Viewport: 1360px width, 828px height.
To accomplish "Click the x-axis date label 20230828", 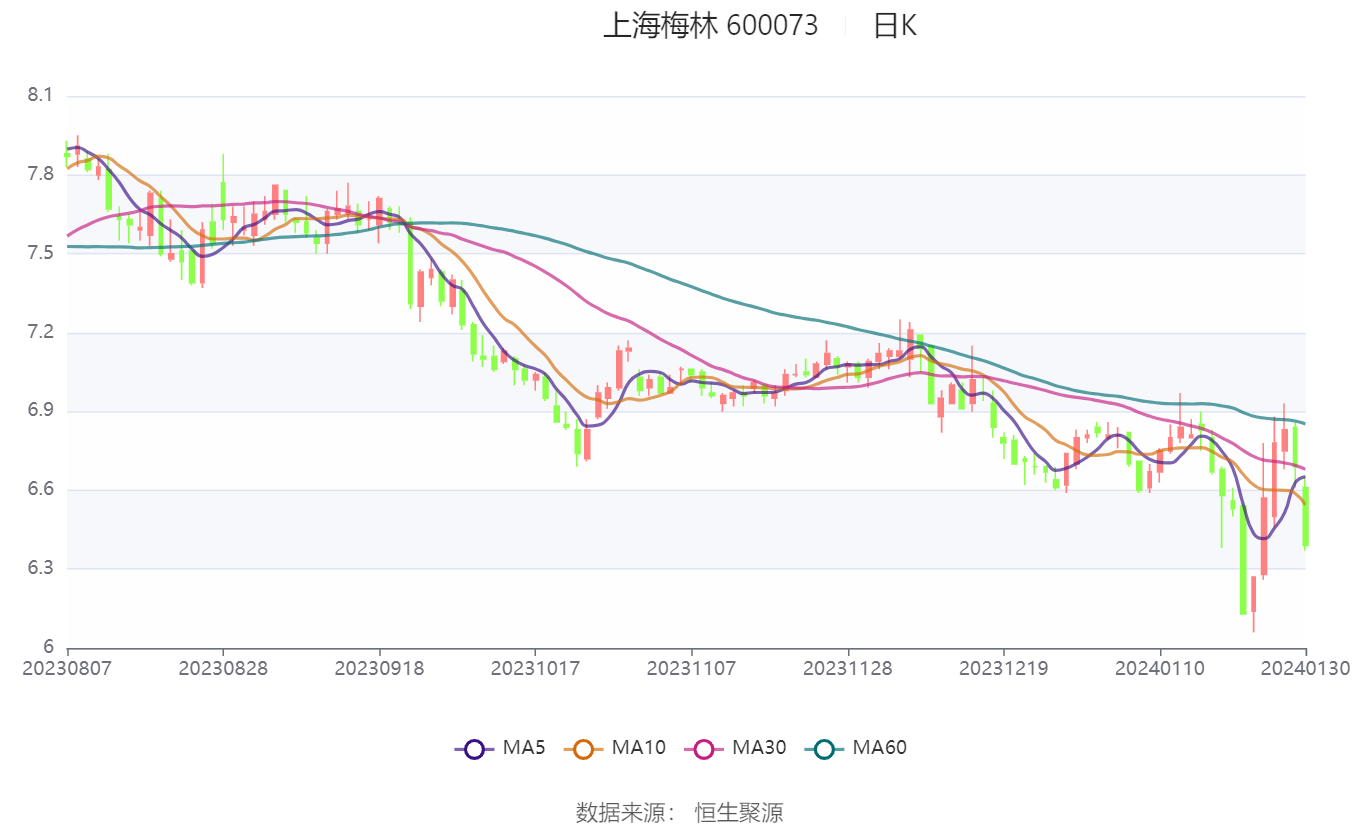I will (x=223, y=668).
